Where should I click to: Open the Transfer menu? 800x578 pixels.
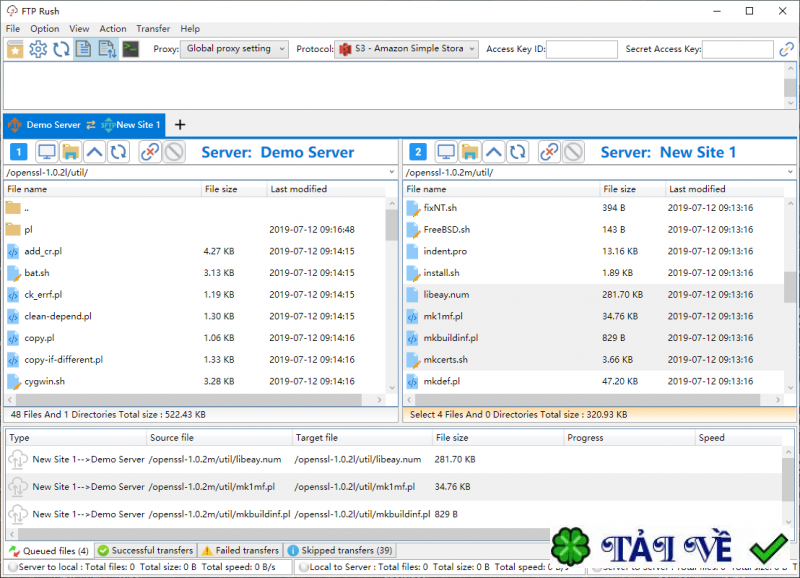pos(153,29)
